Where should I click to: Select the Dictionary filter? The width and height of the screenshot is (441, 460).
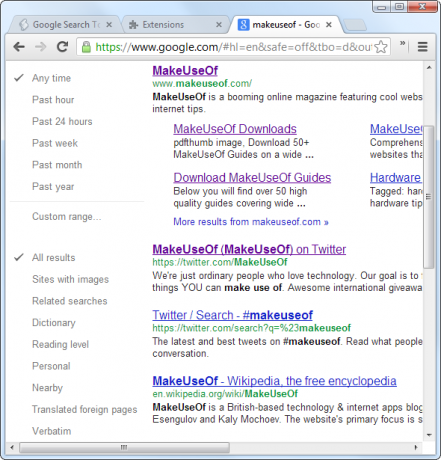pos(54,323)
